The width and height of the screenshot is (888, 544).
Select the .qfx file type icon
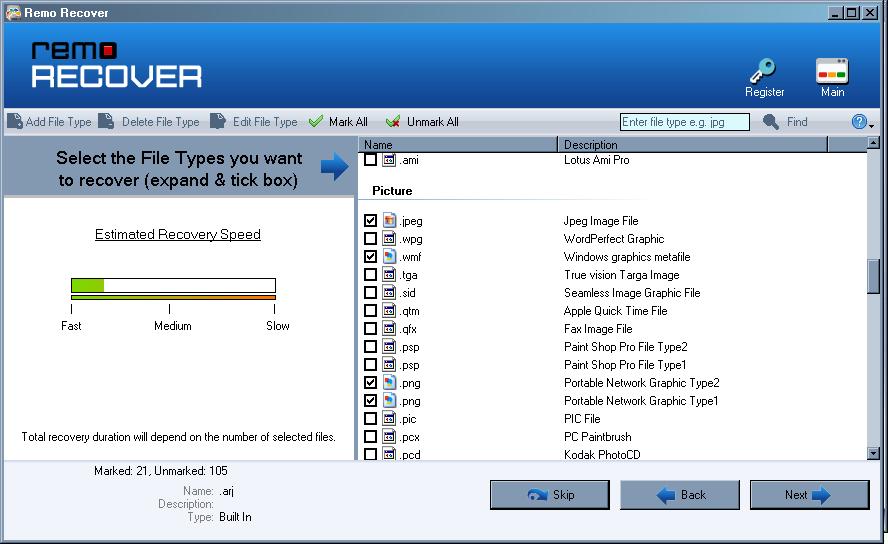tap(389, 328)
